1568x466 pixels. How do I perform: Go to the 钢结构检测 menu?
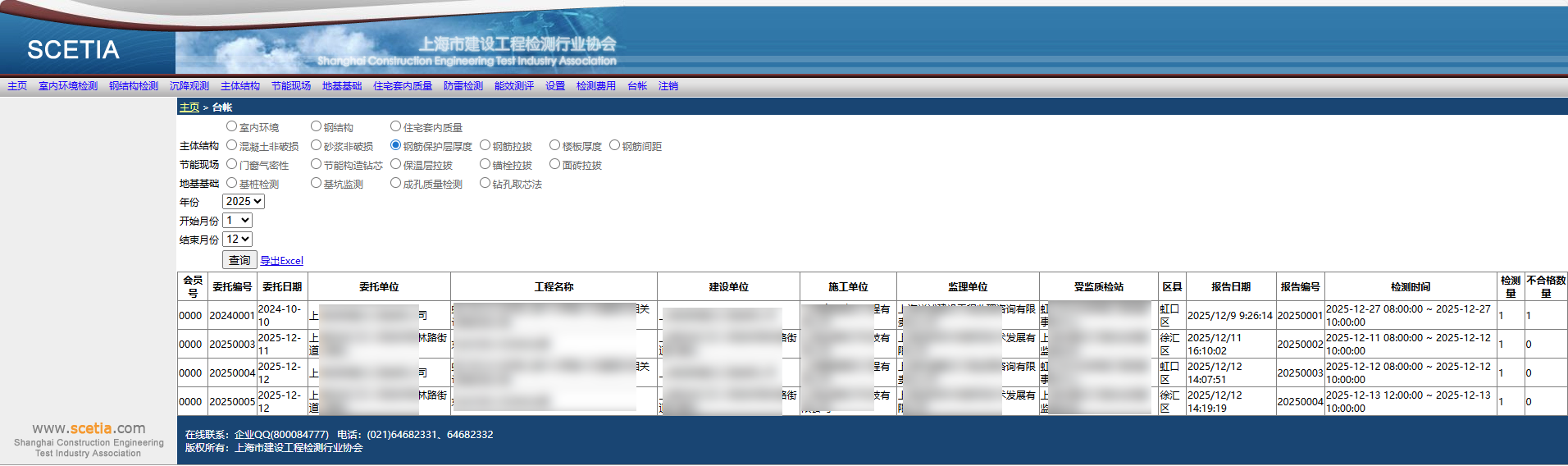pyautogui.click(x=134, y=86)
